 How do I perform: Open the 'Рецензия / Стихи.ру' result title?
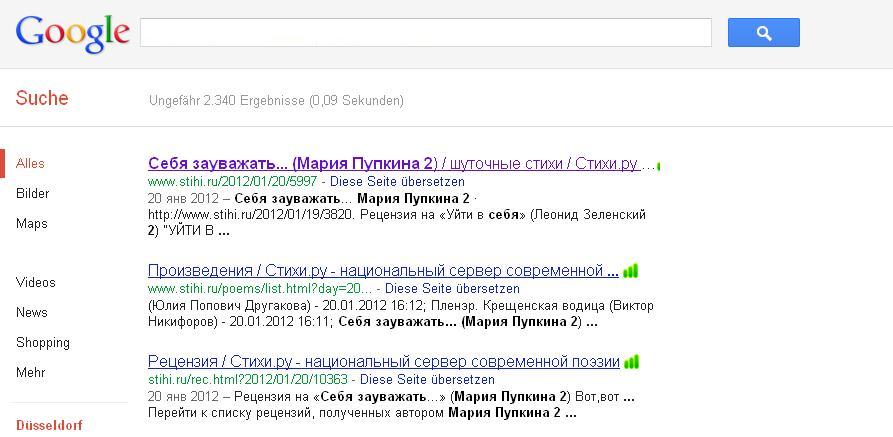click(x=383, y=362)
